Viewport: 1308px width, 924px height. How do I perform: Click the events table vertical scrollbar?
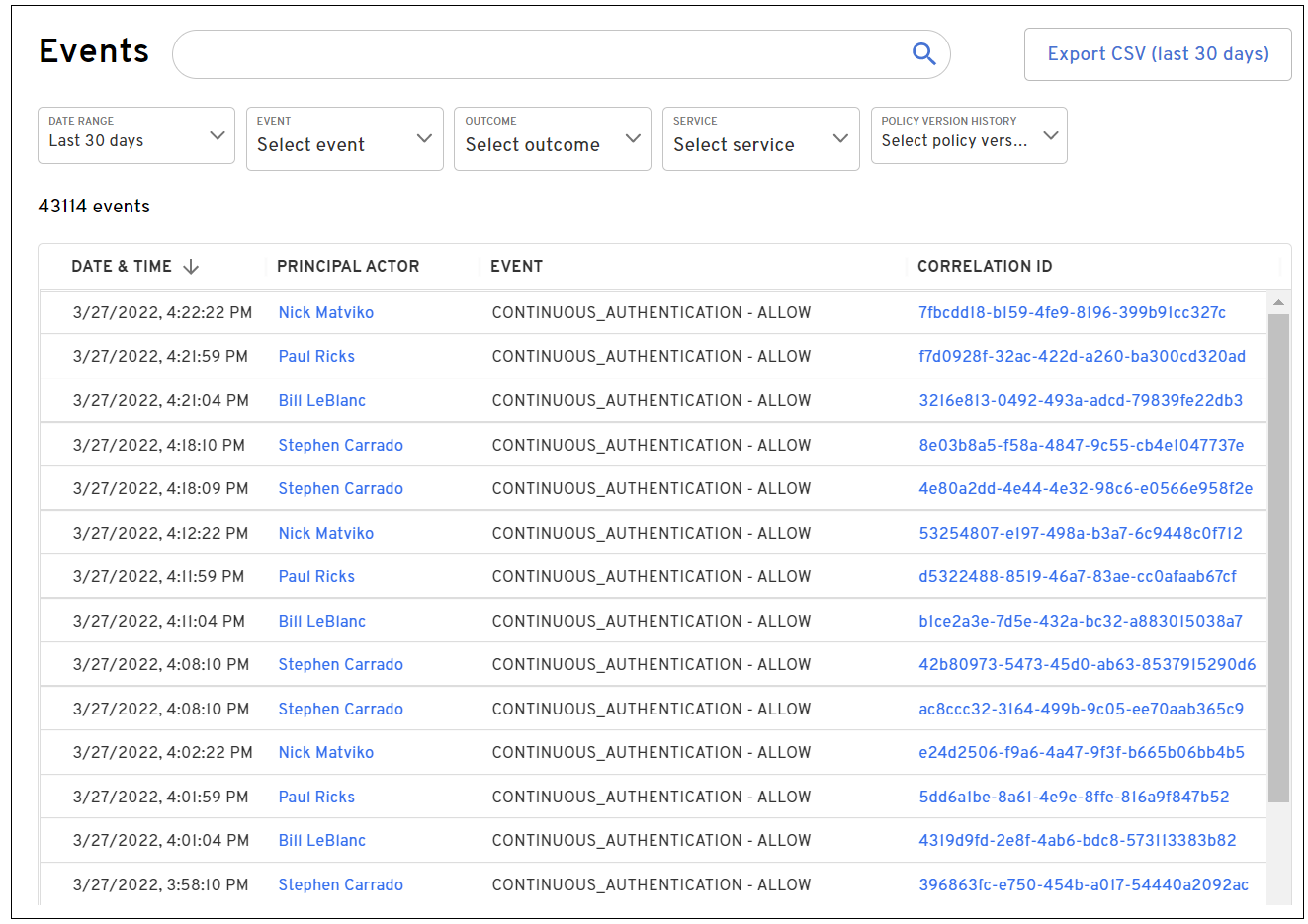tap(1278, 558)
